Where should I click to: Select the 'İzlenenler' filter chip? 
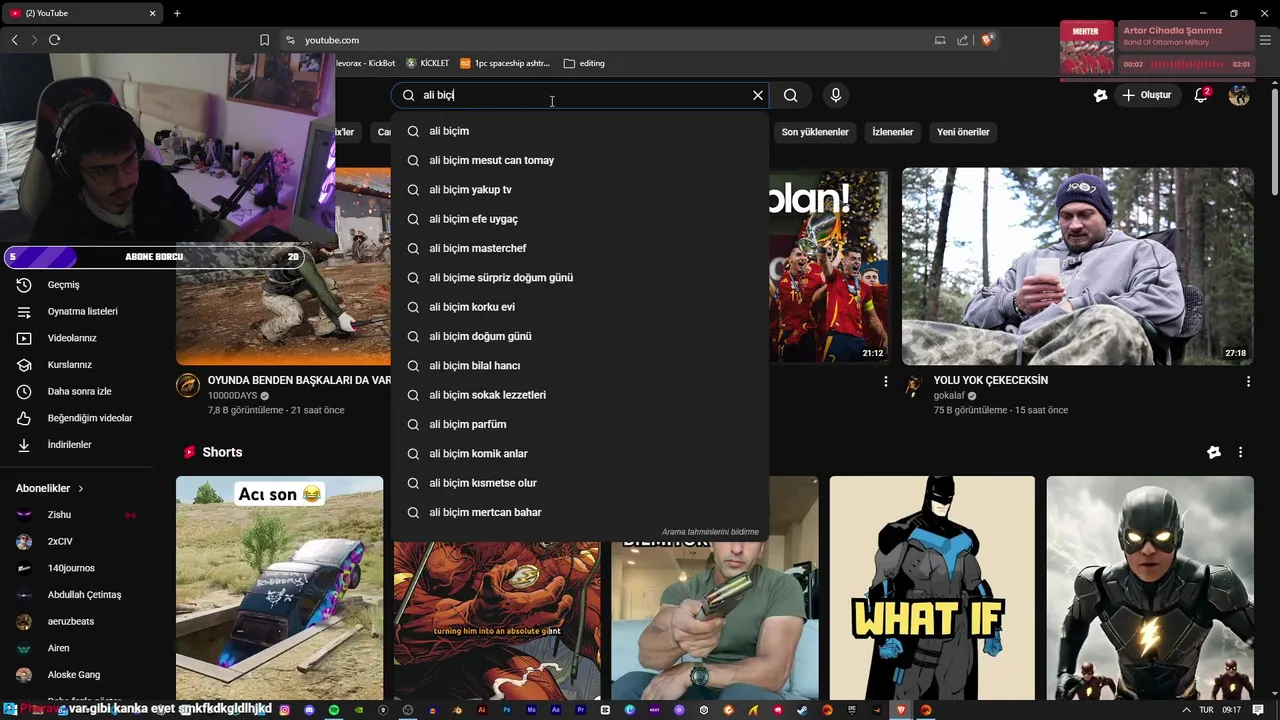coord(893,132)
